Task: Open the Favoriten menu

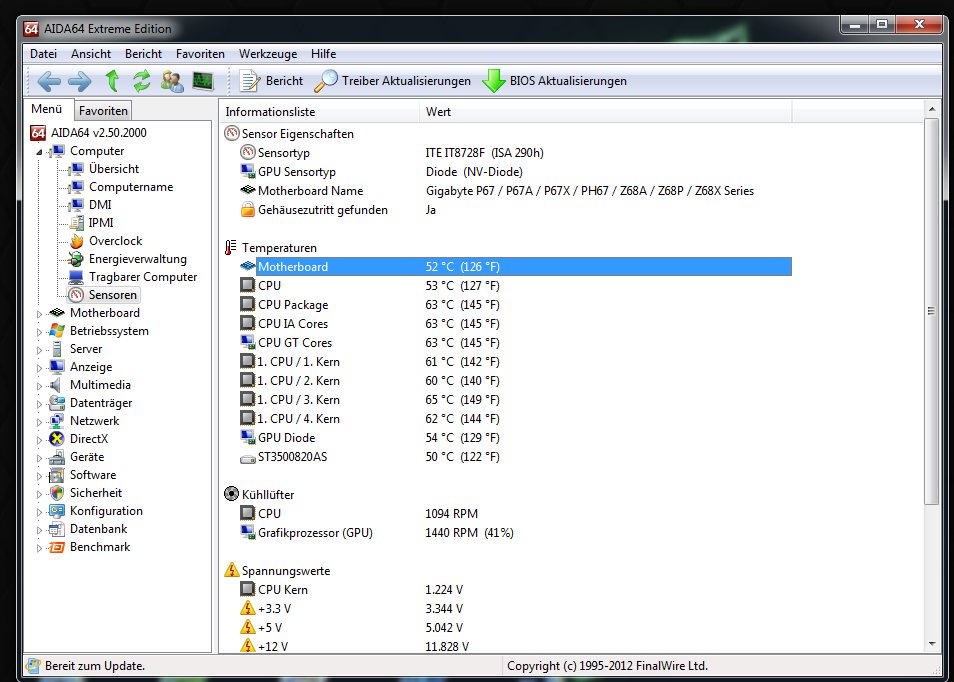Action: [x=200, y=54]
